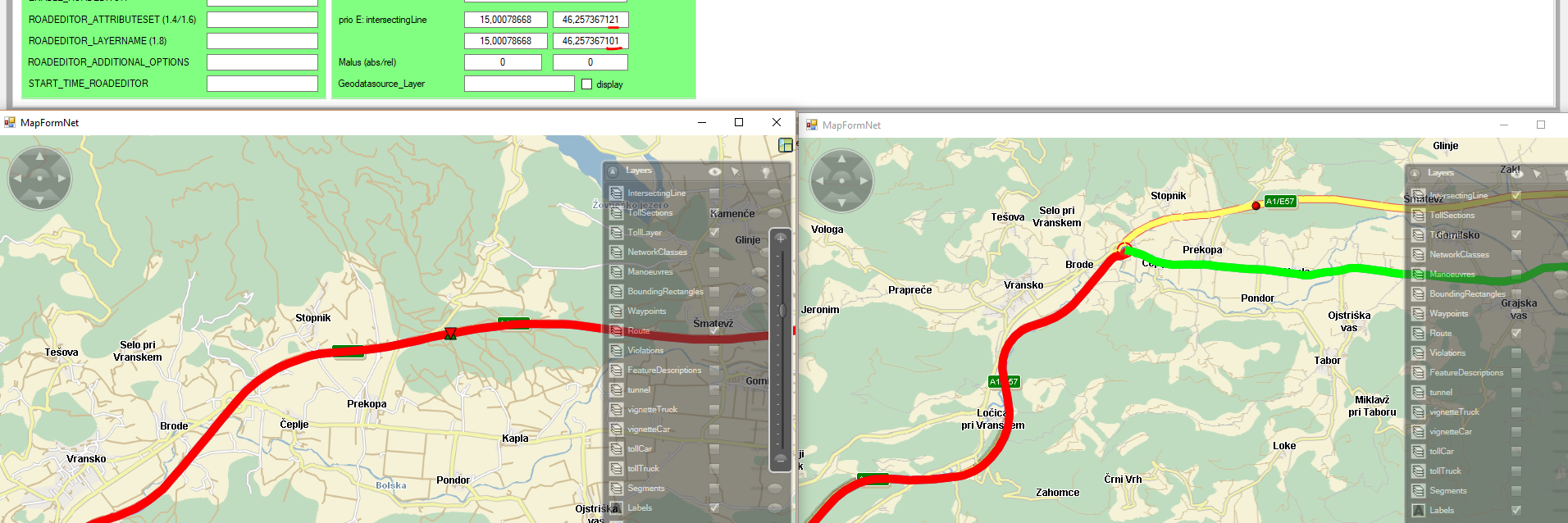The height and width of the screenshot is (523, 1568).
Task: Toggle IntersectingLine checkbox in right Layers panel
Action: 1516,196
